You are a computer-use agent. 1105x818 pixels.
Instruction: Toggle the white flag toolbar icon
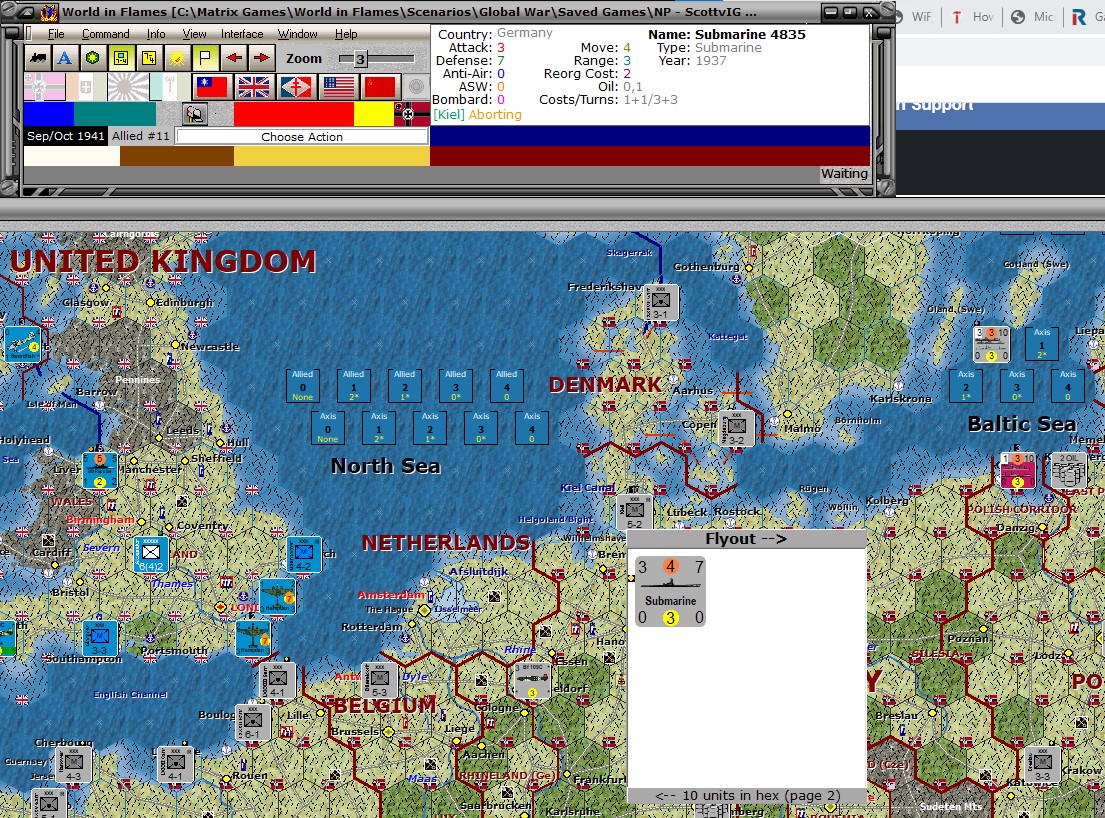[x=205, y=58]
